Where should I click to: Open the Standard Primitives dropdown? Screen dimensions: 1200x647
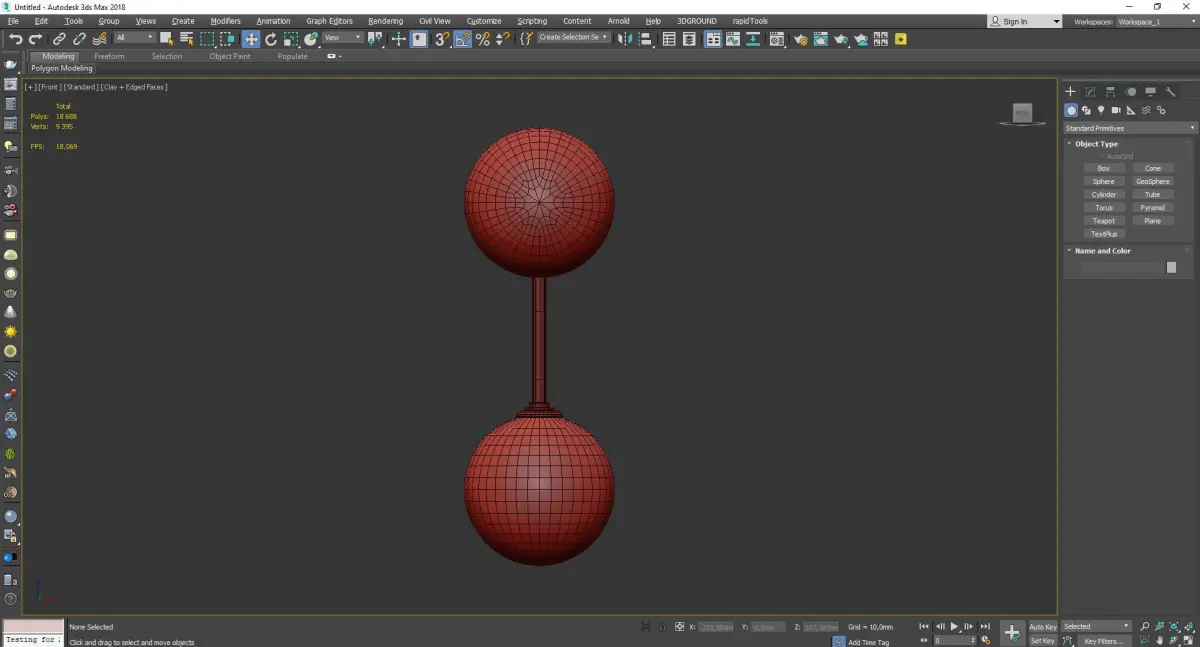1131,128
